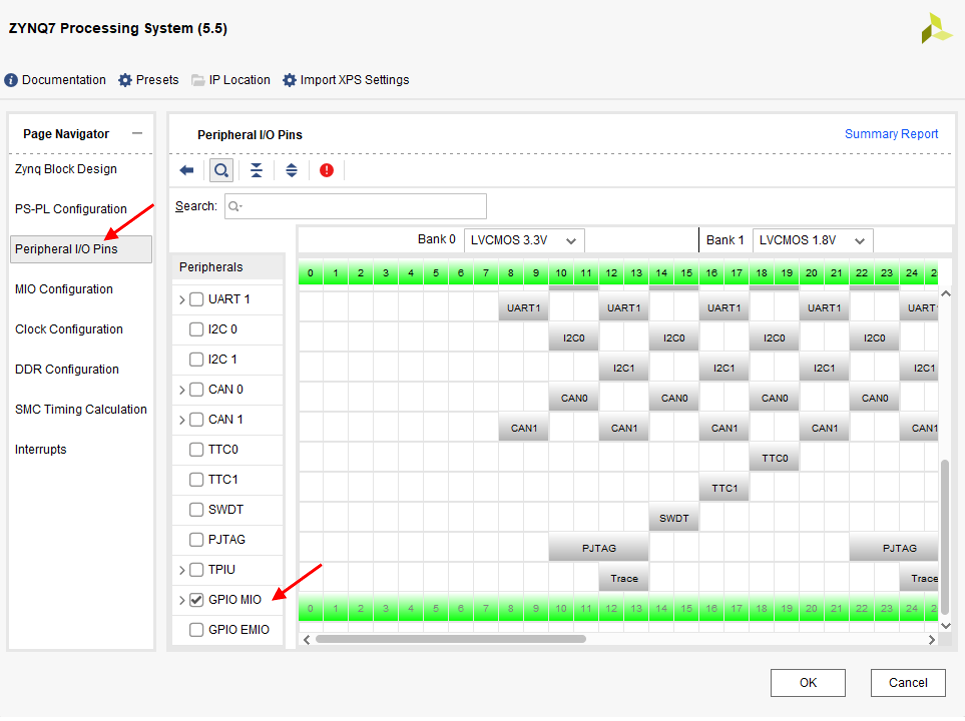Open PS-PL Configuration page
The height and width of the screenshot is (721, 965).
click(71, 209)
